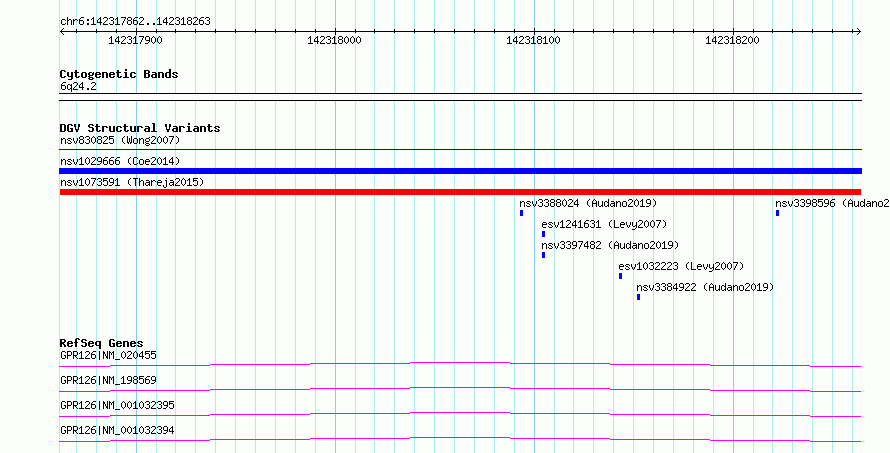The image size is (890, 453).
Task: Click the right arrowhead of the ruler
Action: point(858,31)
